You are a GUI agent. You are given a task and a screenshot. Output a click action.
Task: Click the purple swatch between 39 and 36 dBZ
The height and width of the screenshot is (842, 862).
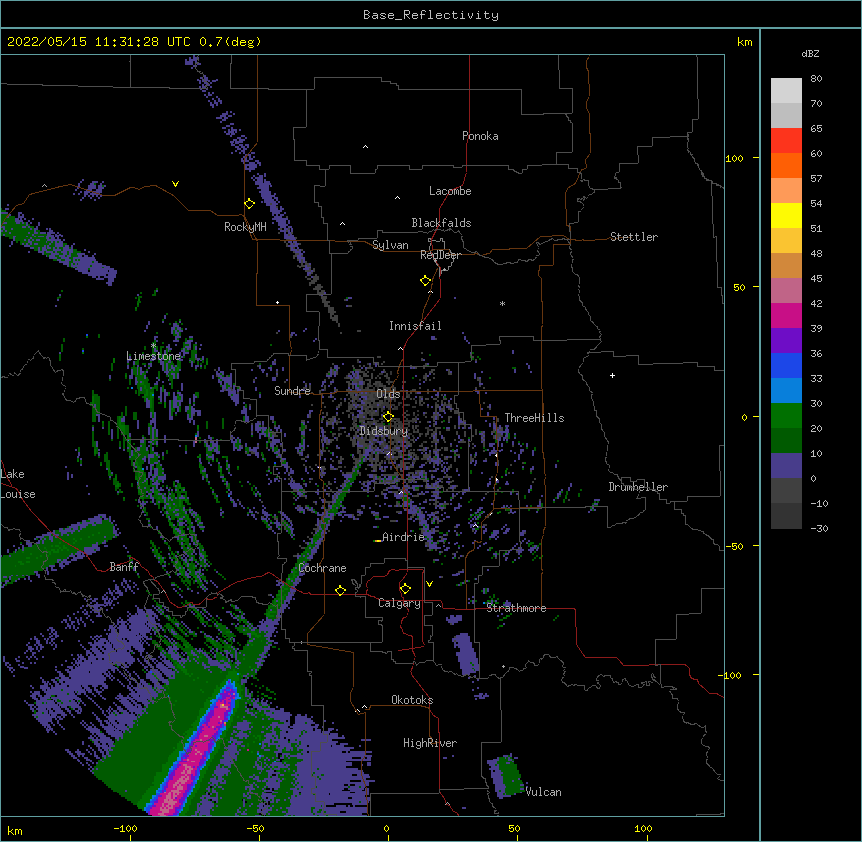click(x=786, y=341)
